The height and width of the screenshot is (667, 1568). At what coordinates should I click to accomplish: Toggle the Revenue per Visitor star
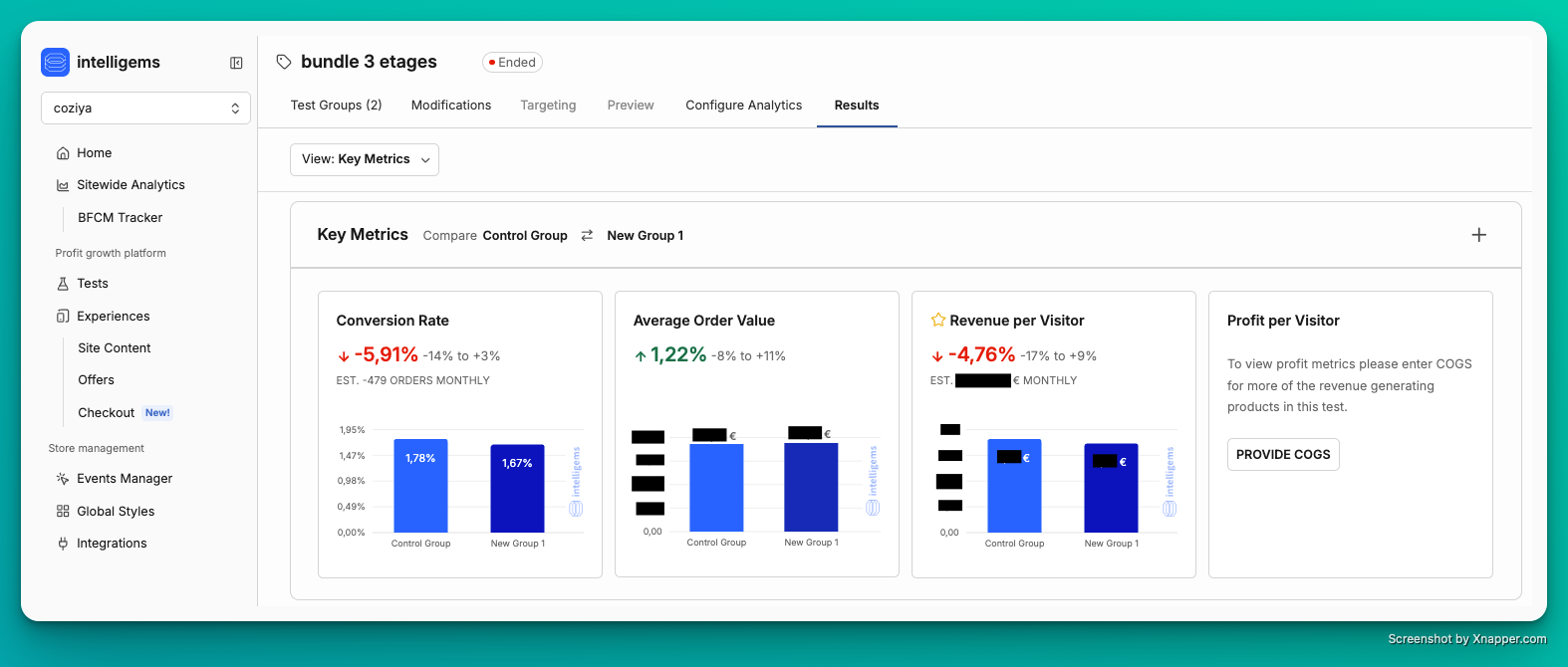937,321
